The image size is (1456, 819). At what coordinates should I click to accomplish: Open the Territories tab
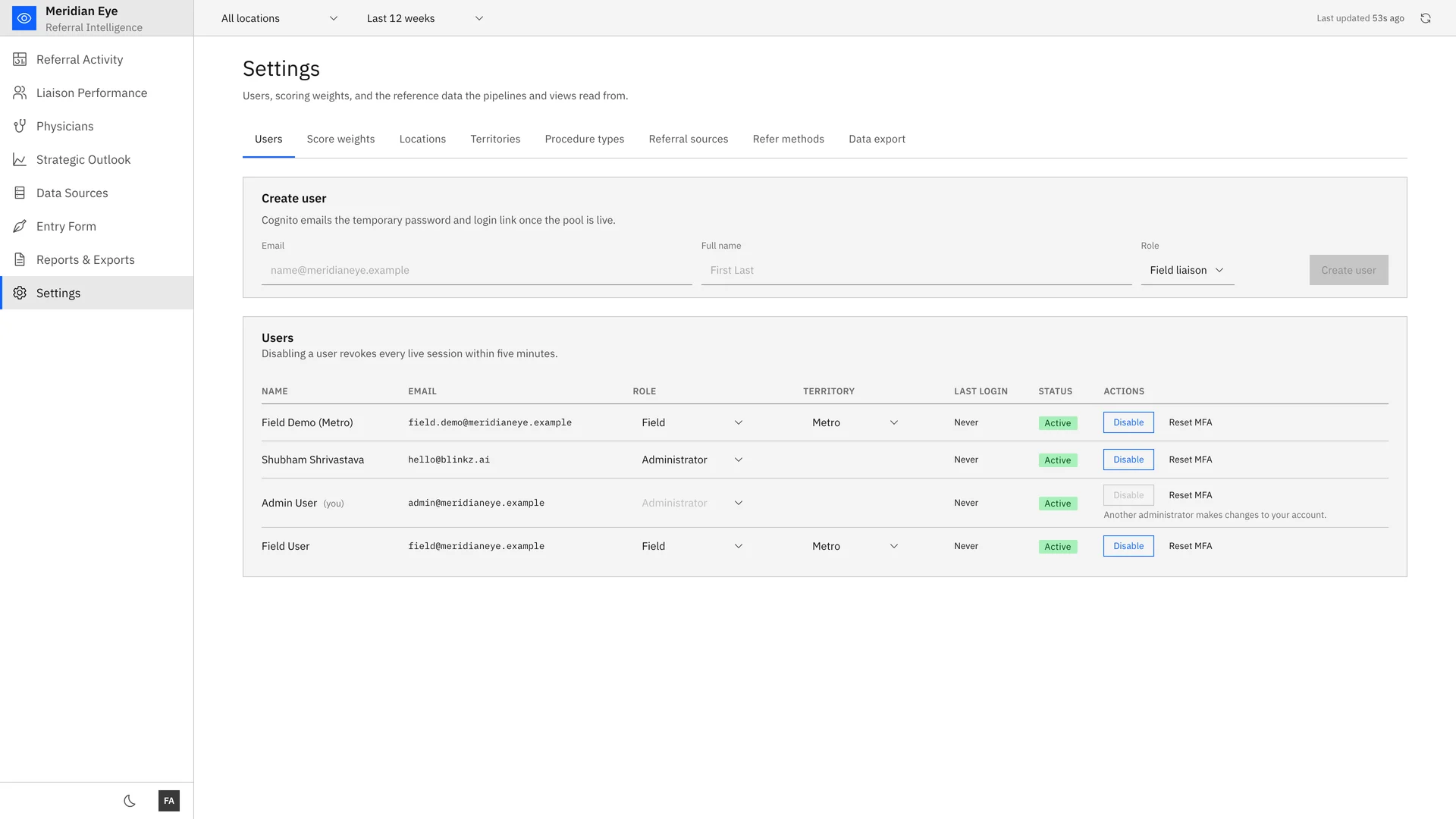tap(495, 139)
